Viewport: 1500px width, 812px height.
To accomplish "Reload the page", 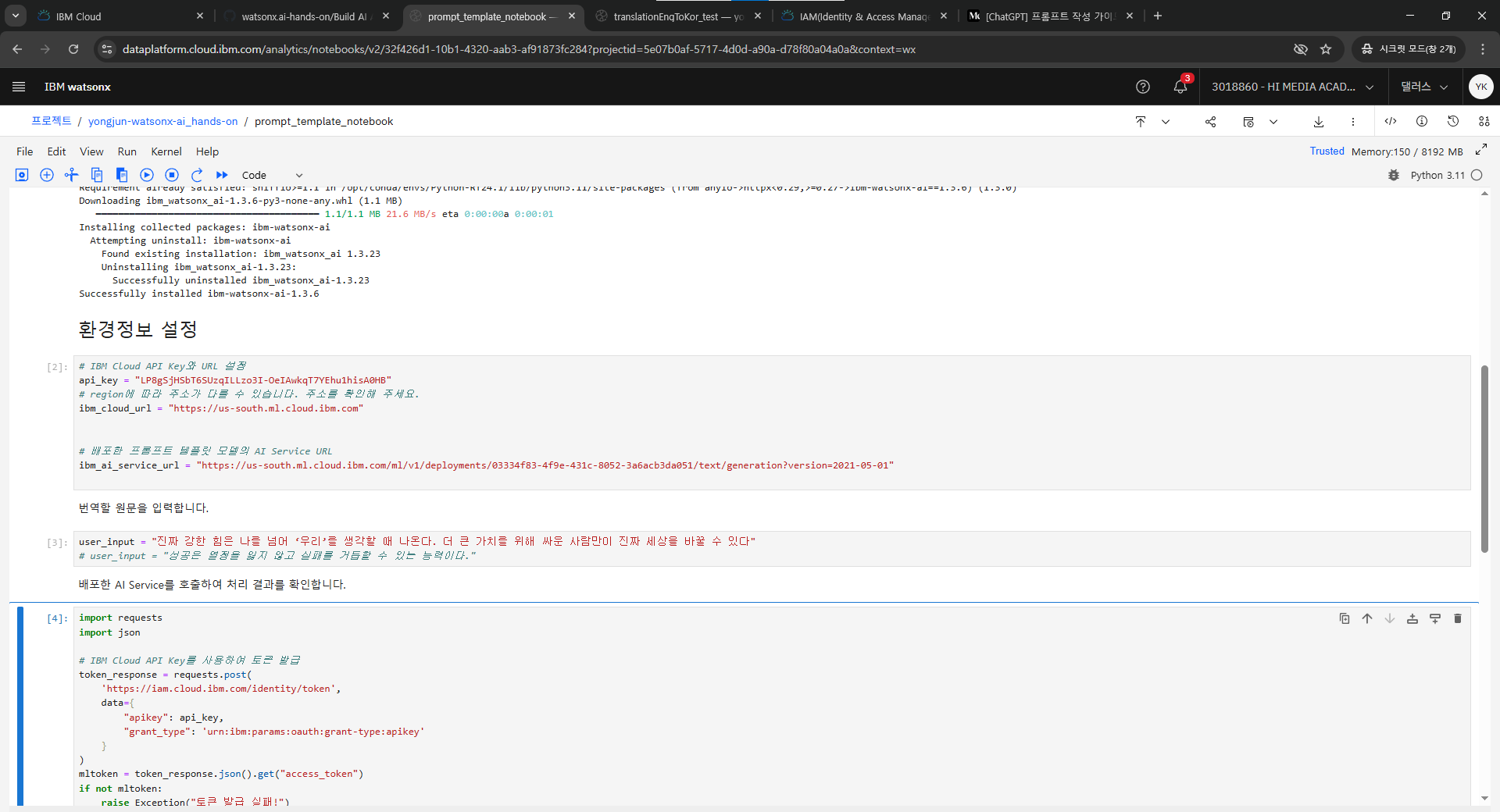I will point(73,49).
